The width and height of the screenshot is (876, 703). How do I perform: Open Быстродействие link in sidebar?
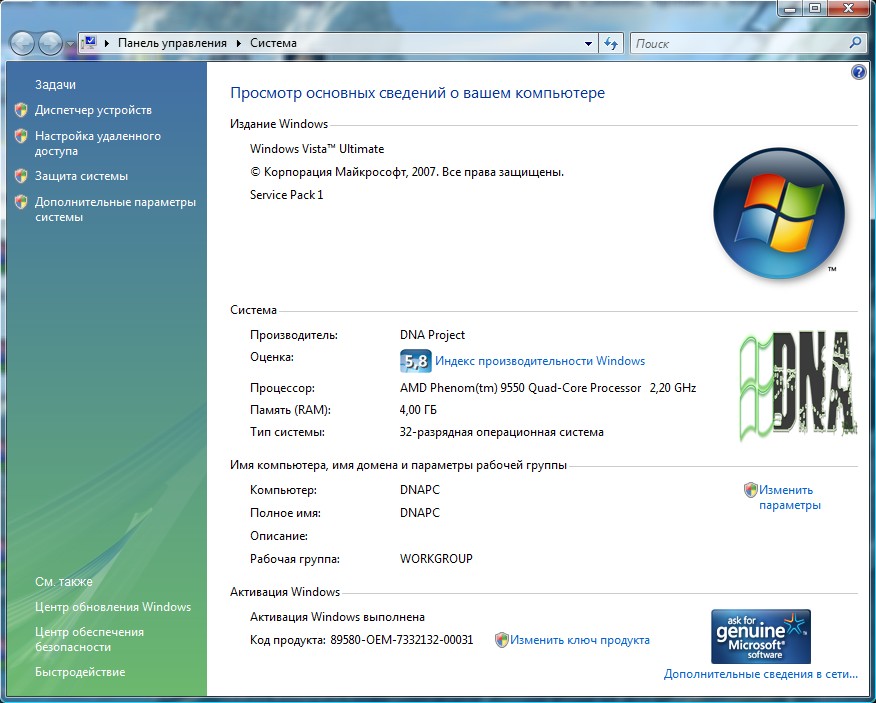click(x=80, y=672)
